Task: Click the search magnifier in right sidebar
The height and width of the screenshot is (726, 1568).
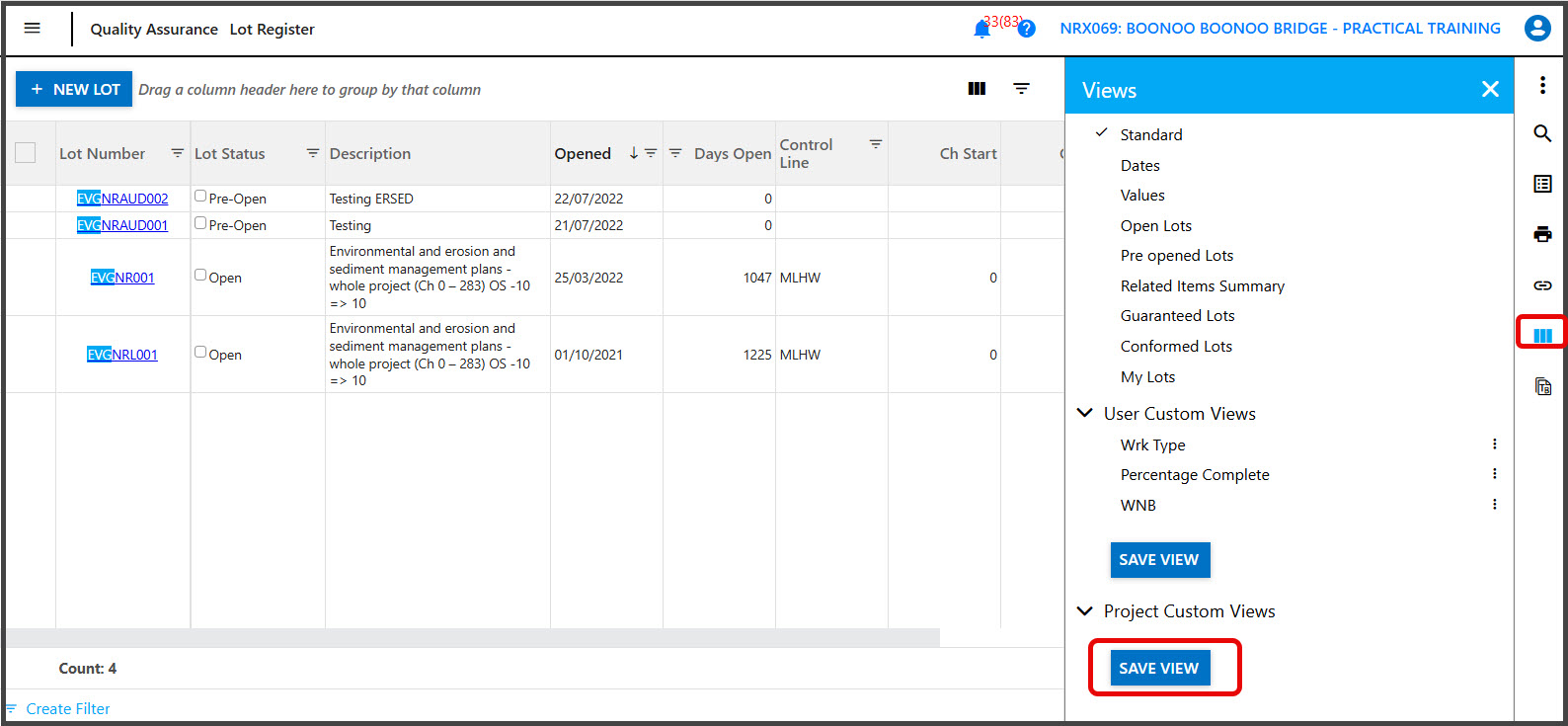Action: tap(1541, 133)
